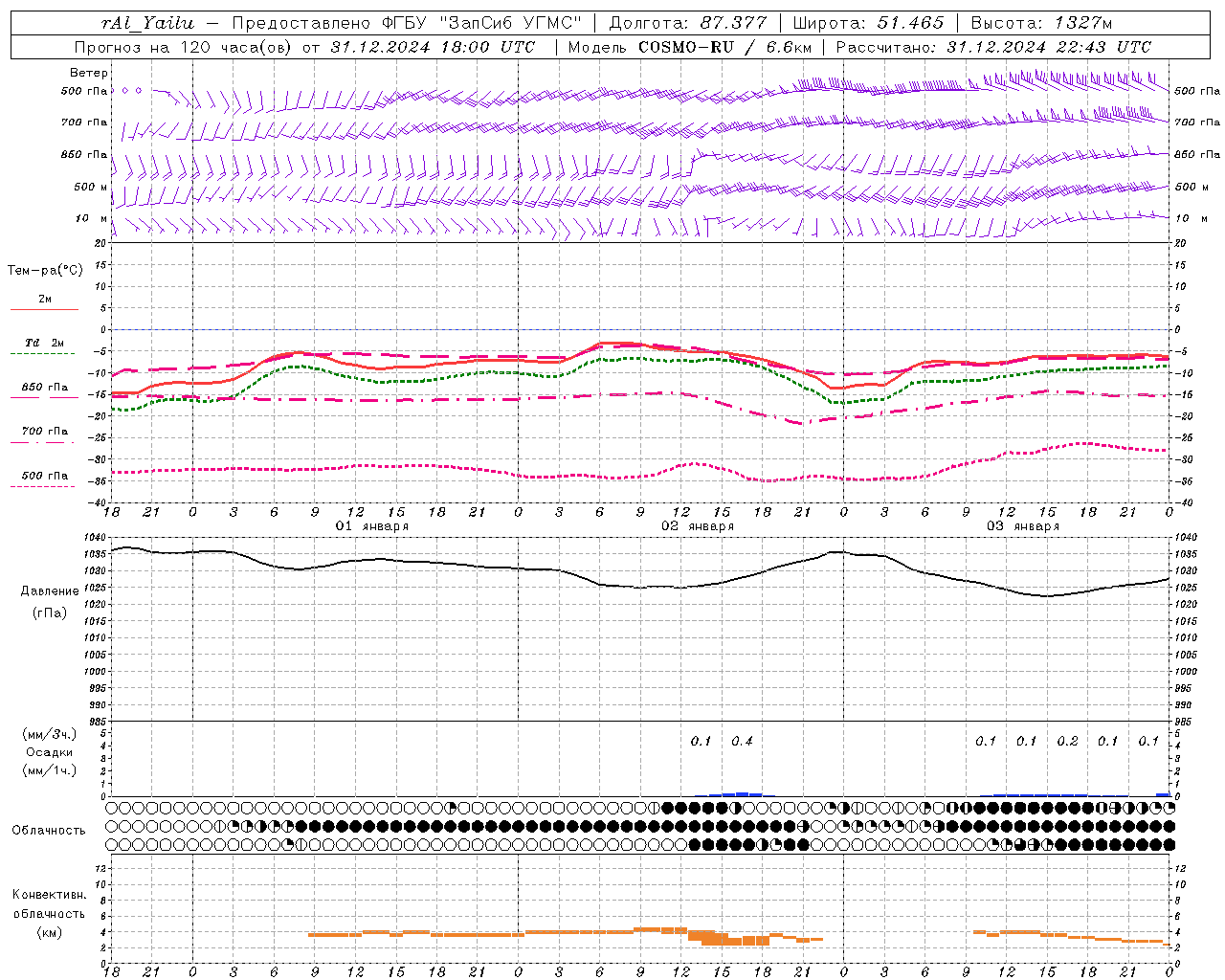Click Прогноз на 120 часа(ов) text
This screenshot has height=980, width=1225.
[184, 47]
